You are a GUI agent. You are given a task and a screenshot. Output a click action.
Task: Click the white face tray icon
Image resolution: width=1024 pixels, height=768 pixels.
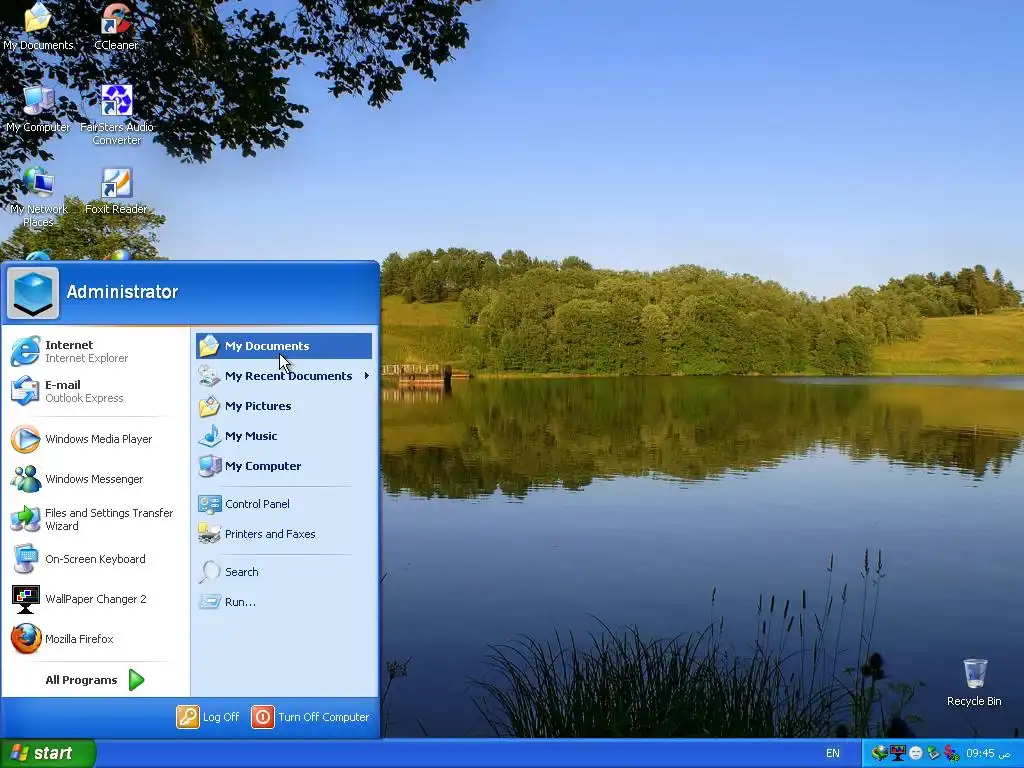point(916,754)
